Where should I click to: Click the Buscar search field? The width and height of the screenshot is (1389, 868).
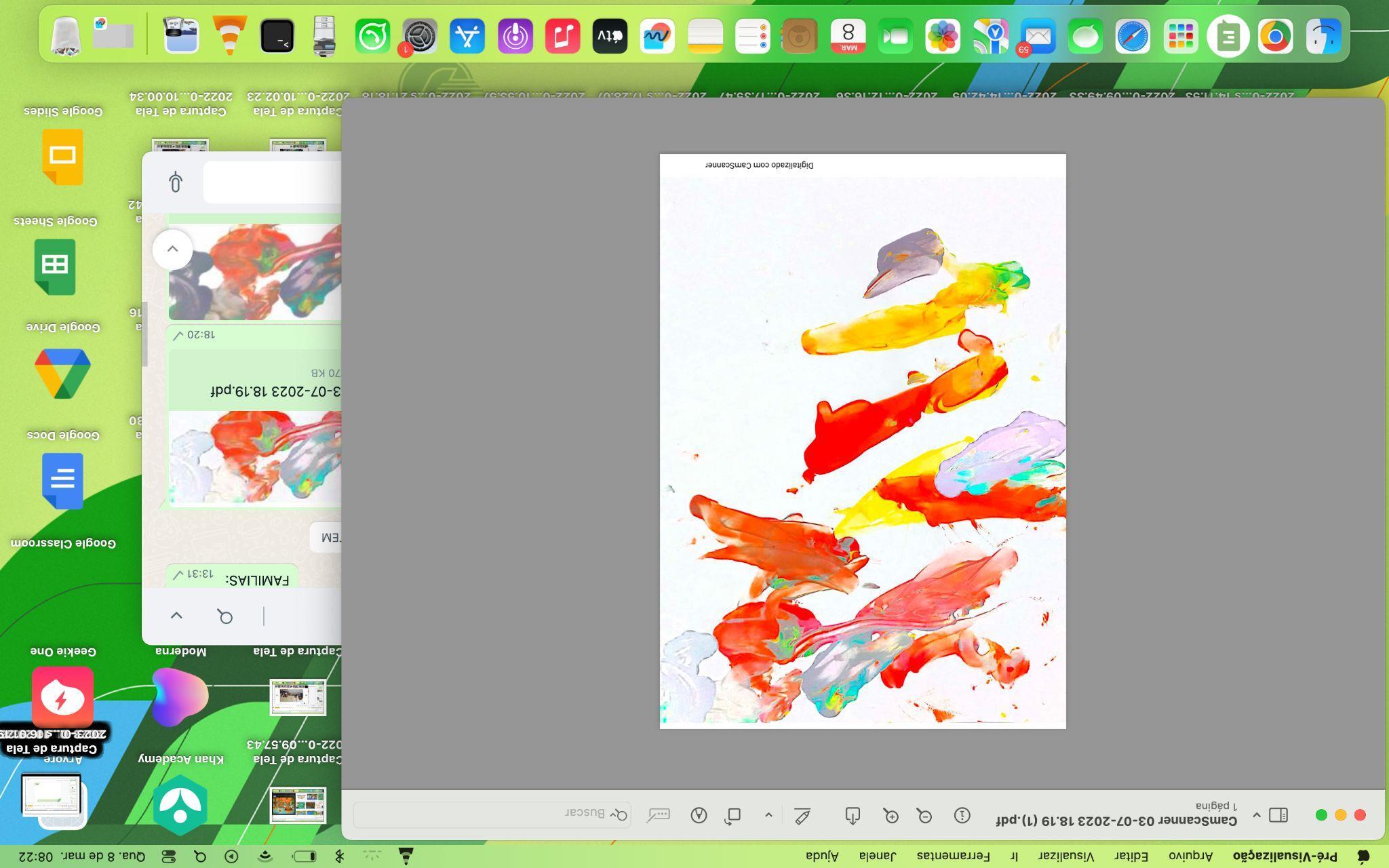[492, 814]
